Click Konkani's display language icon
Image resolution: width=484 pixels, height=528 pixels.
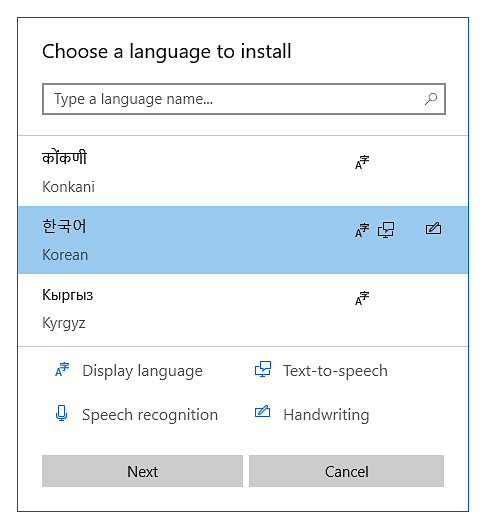362,162
